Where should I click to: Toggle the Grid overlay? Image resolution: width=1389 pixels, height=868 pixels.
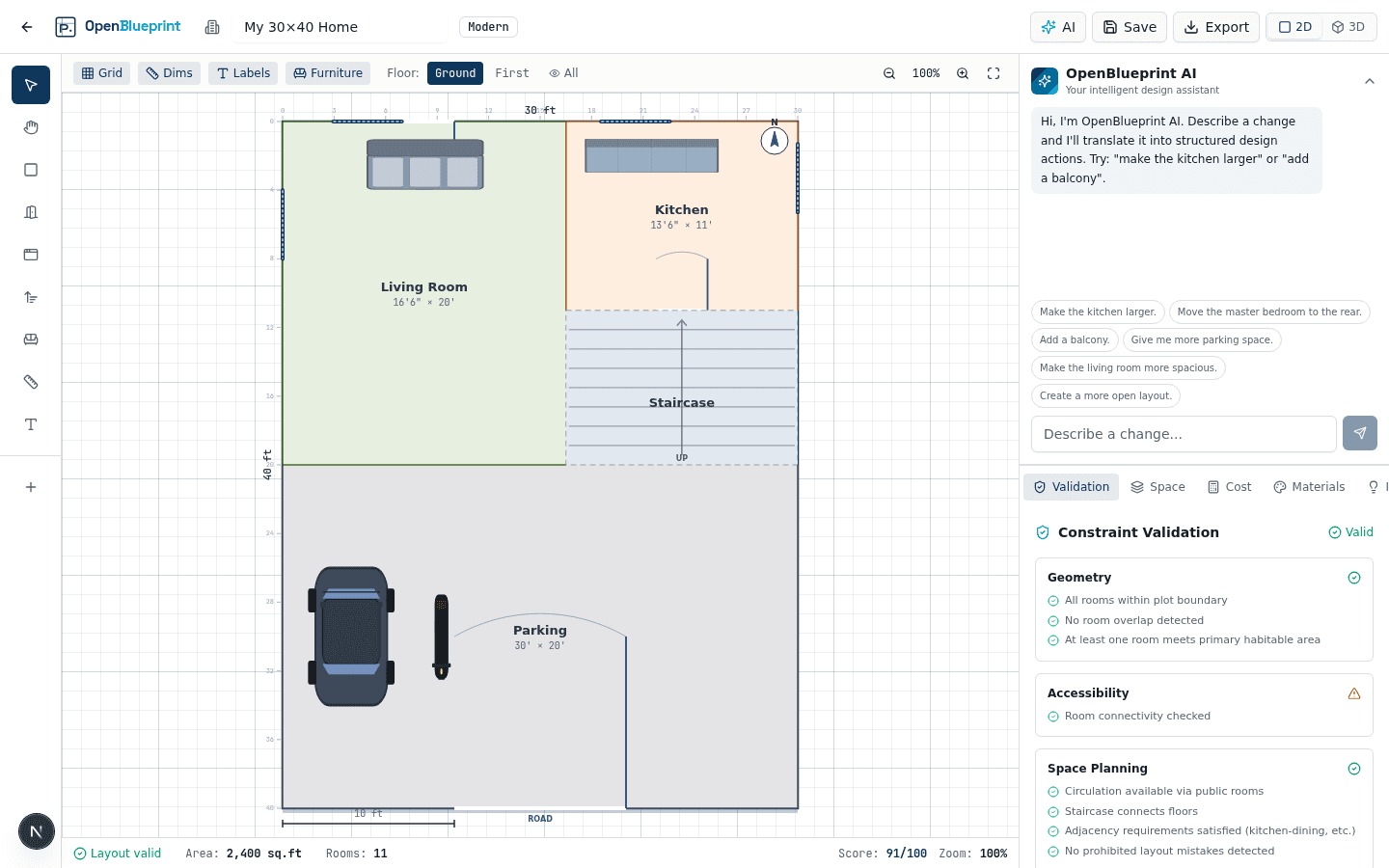click(x=102, y=73)
